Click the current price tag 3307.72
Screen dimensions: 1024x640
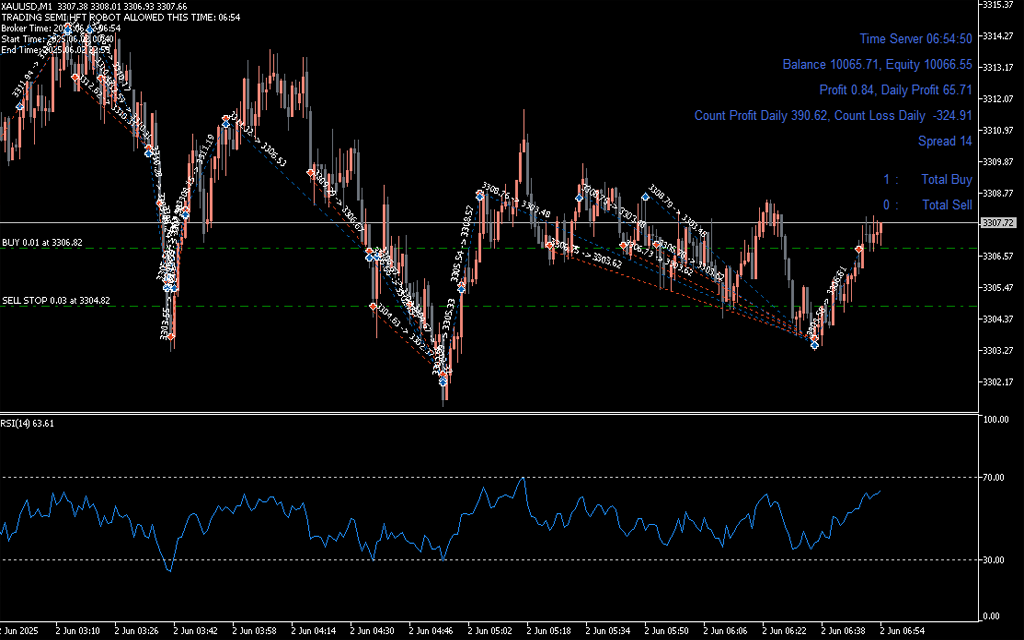point(999,222)
